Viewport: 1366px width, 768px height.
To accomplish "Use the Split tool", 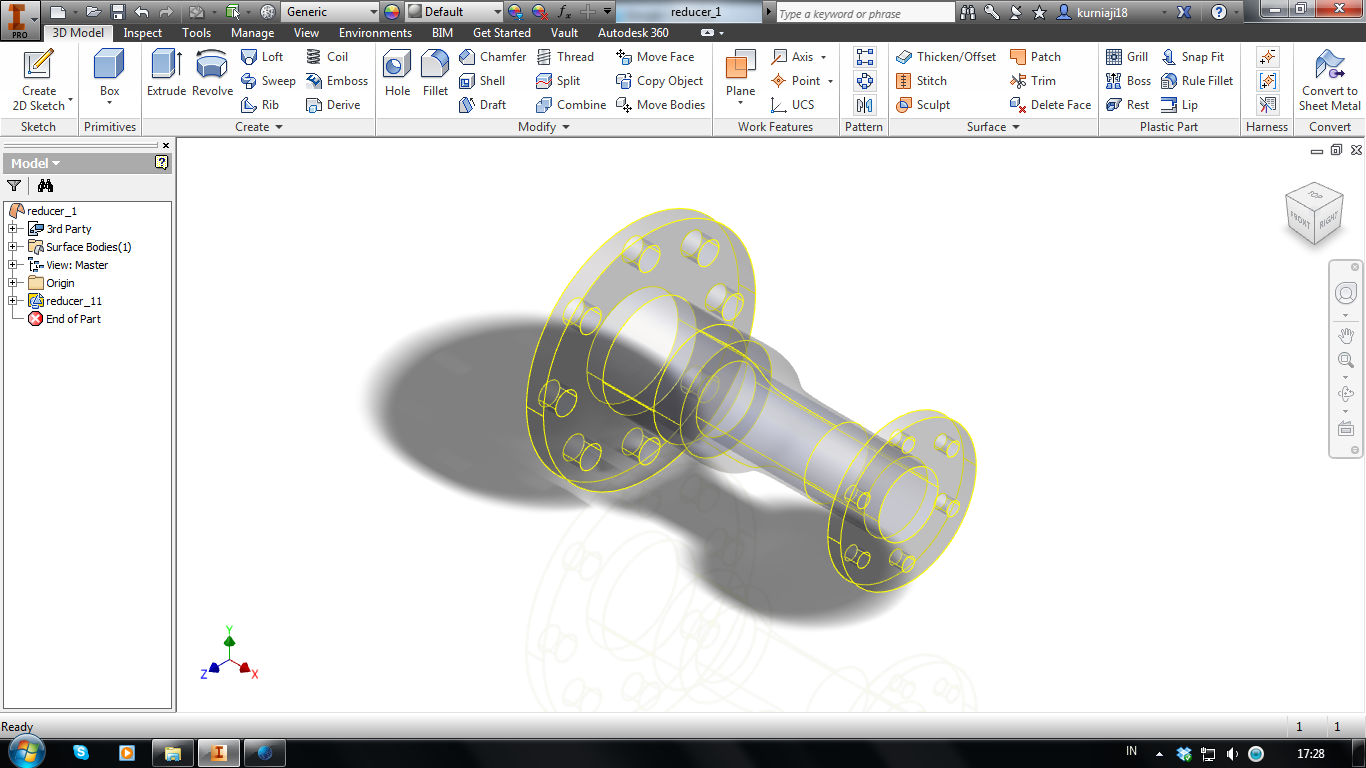I will pos(558,81).
